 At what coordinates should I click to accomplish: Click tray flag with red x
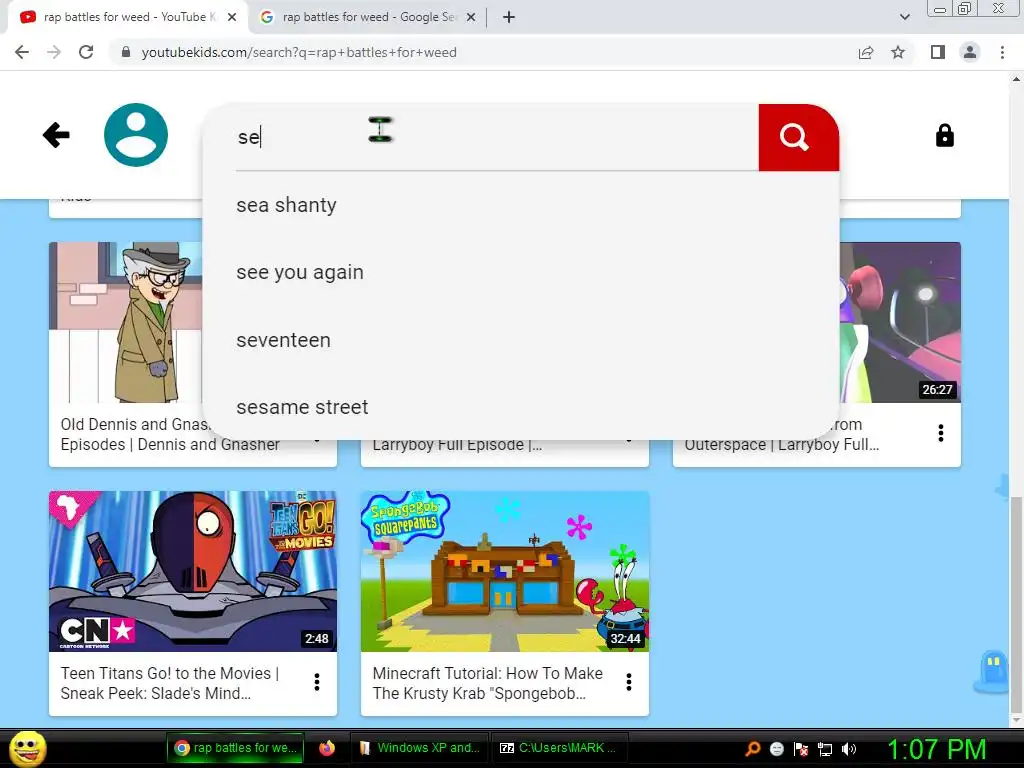pyautogui.click(x=801, y=749)
